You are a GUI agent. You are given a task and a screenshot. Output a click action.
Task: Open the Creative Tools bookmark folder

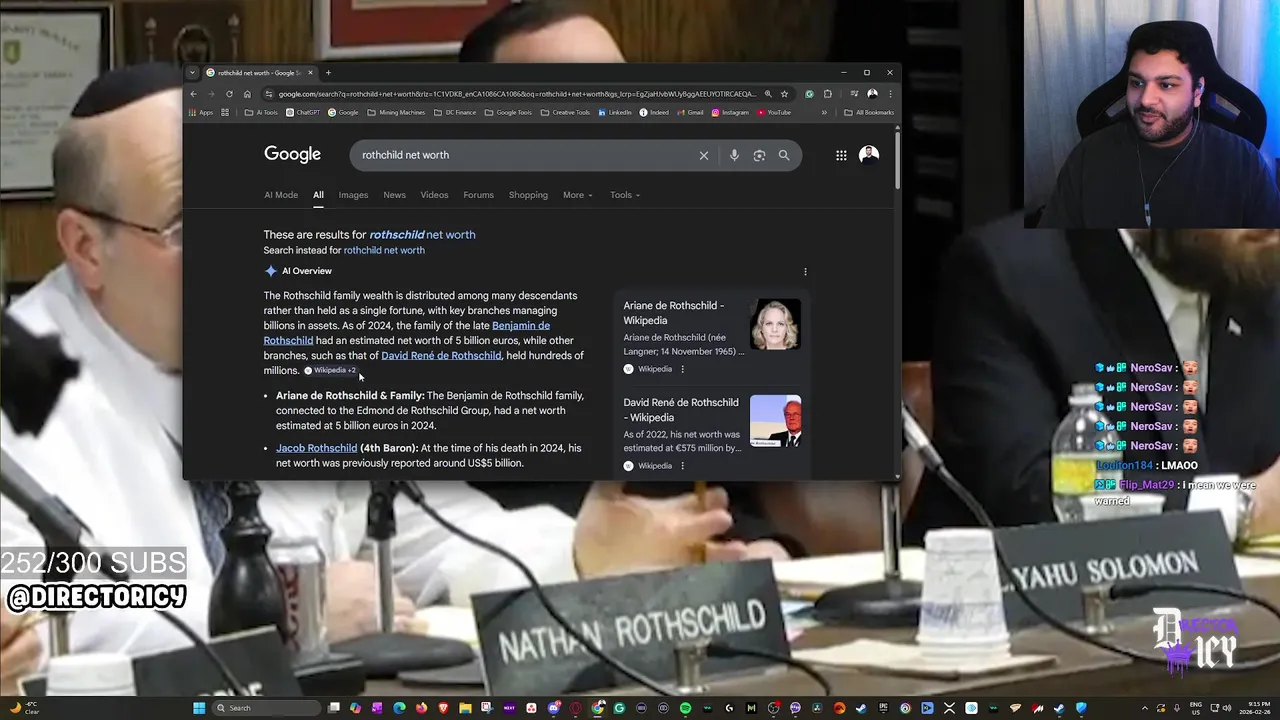(x=565, y=113)
